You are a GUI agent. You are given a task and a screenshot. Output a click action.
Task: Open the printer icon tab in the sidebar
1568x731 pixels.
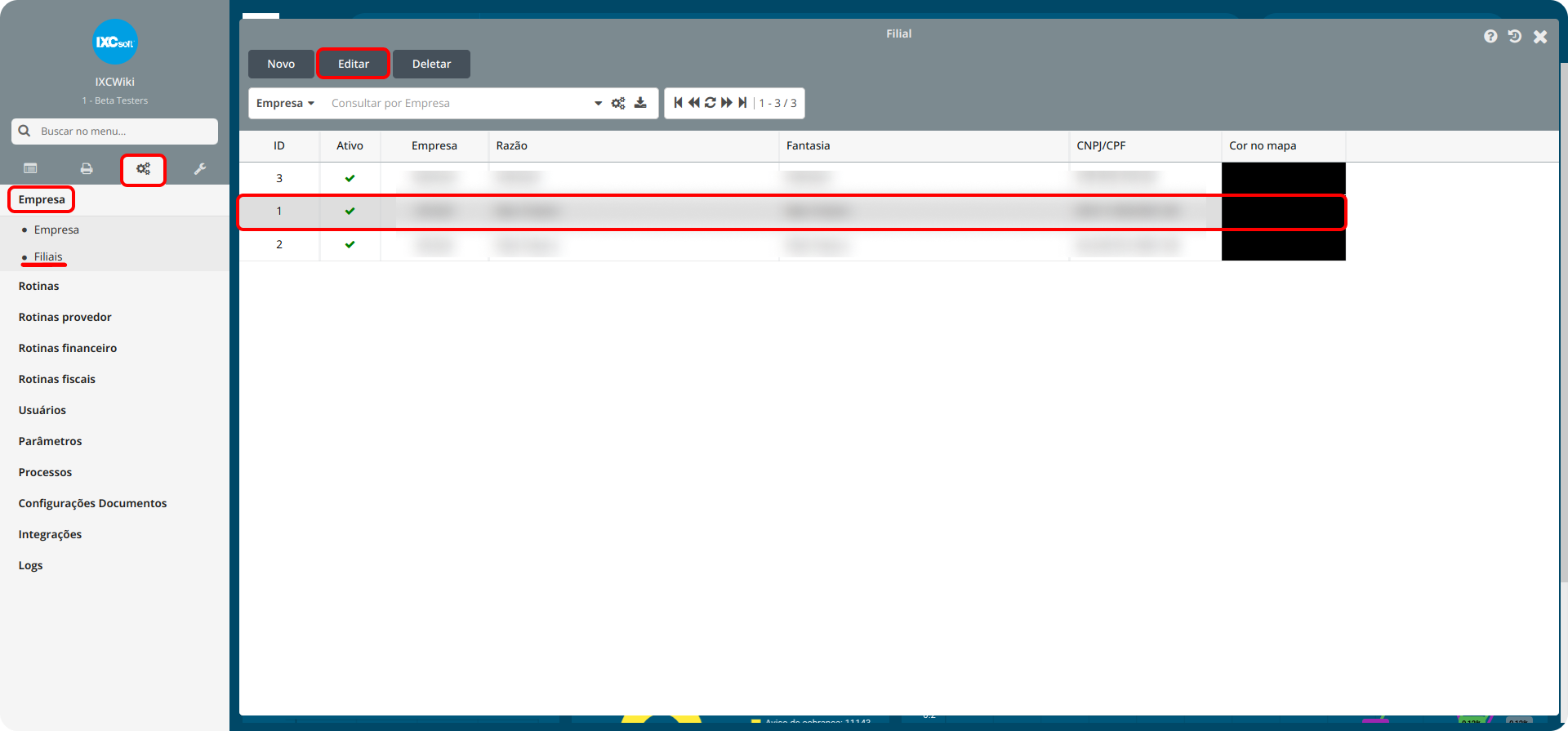87,169
